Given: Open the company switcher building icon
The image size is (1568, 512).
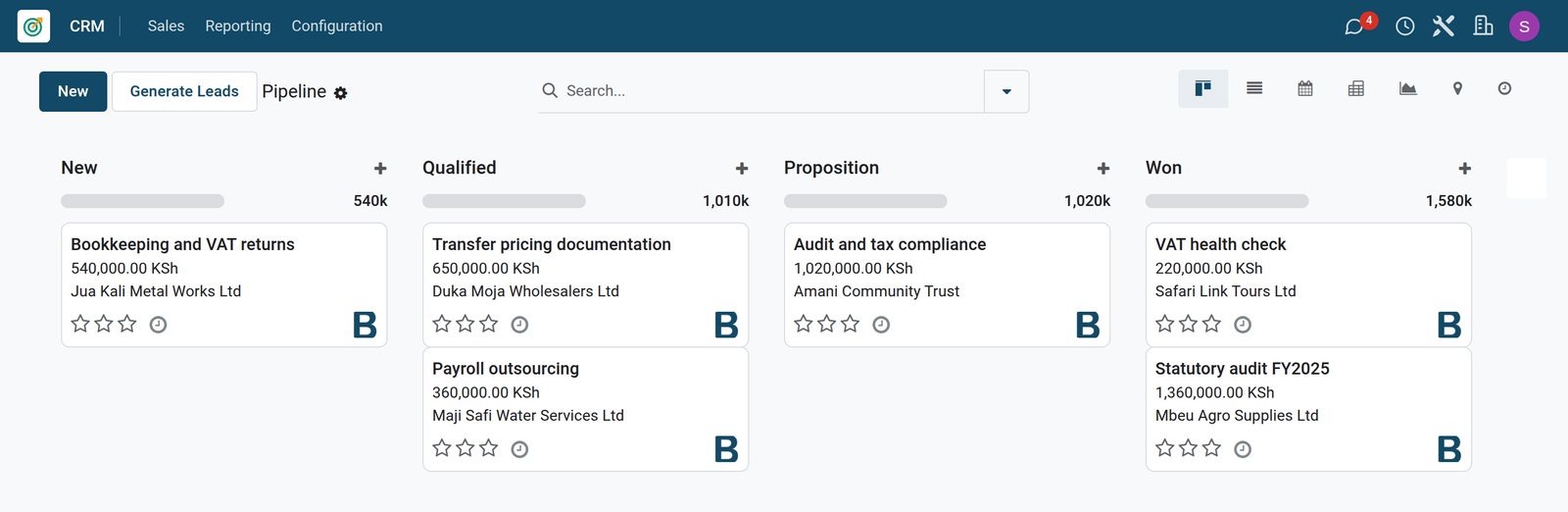Looking at the screenshot, I should pyautogui.click(x=1484, y=26).
